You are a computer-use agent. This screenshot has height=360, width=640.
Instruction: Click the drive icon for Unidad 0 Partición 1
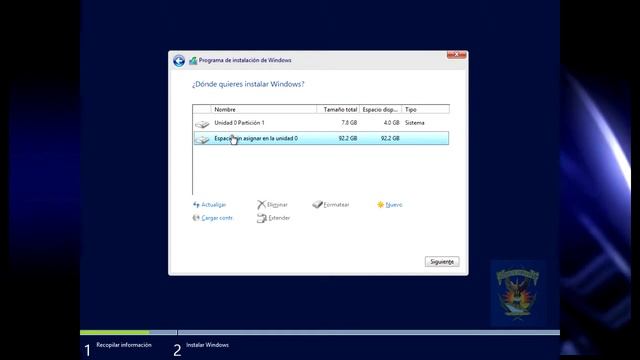202,123
